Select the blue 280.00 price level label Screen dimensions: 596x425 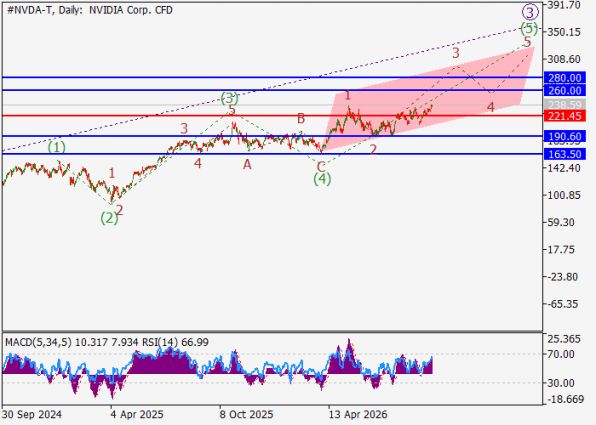pos(564,78)
